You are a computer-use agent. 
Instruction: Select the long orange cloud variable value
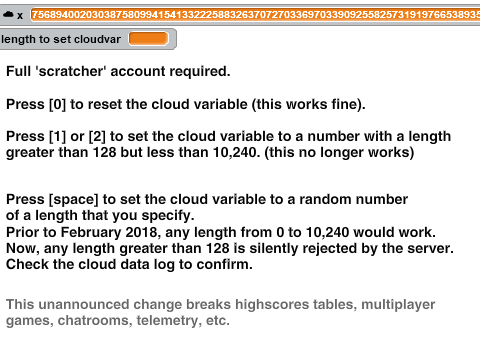click(255, 15)
